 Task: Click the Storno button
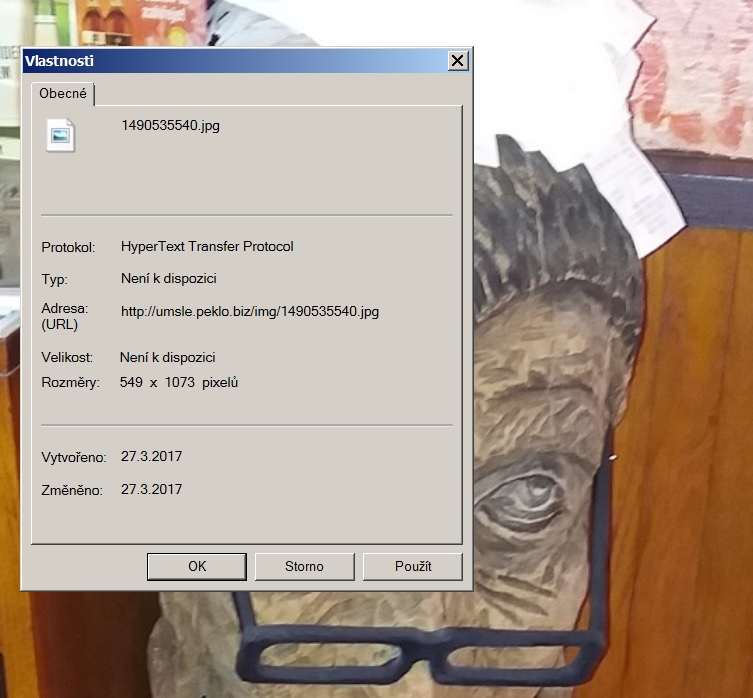[304, 566]
